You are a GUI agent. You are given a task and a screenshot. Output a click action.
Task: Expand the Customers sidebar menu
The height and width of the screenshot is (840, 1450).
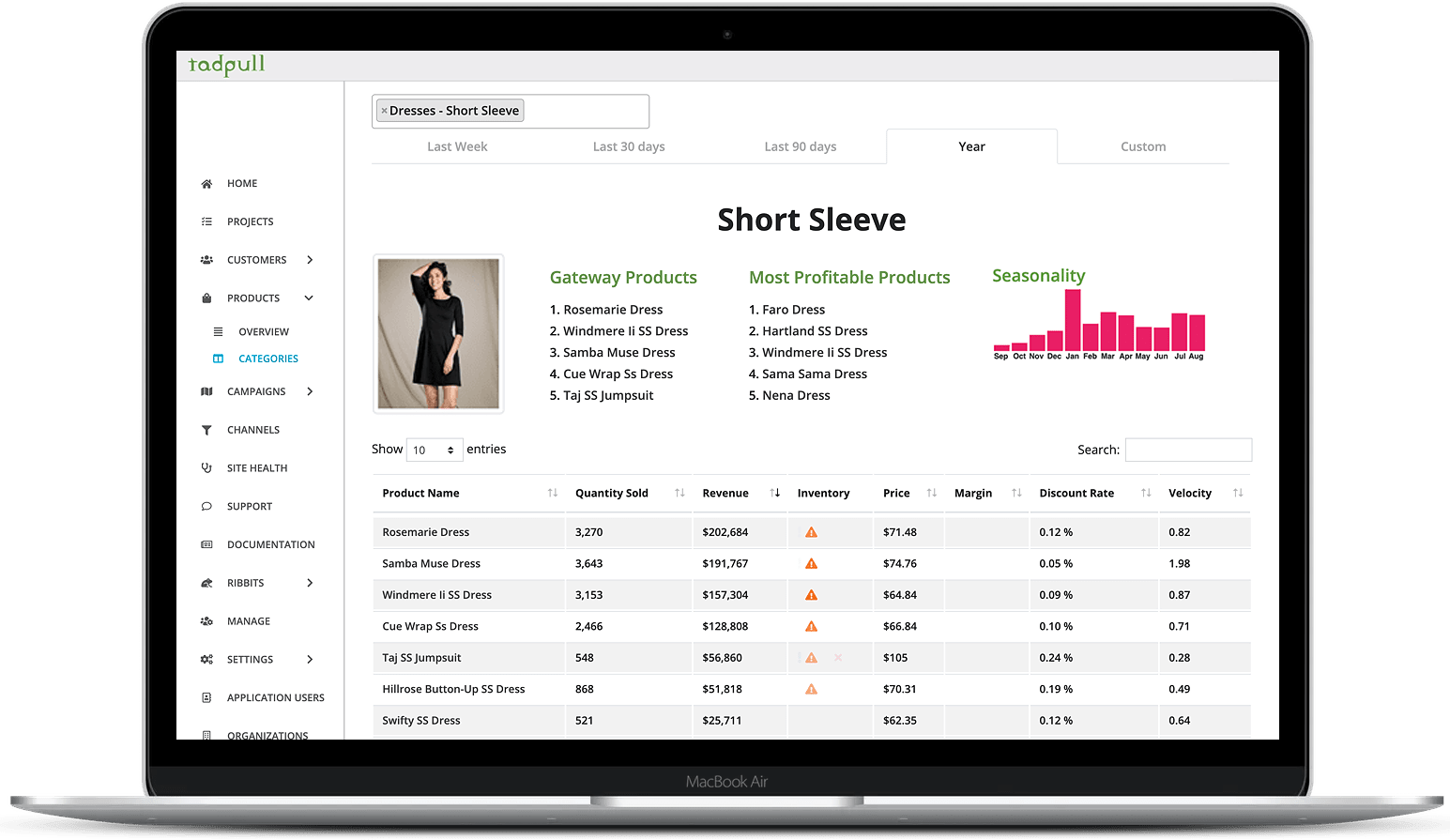(x=310, y=260)
